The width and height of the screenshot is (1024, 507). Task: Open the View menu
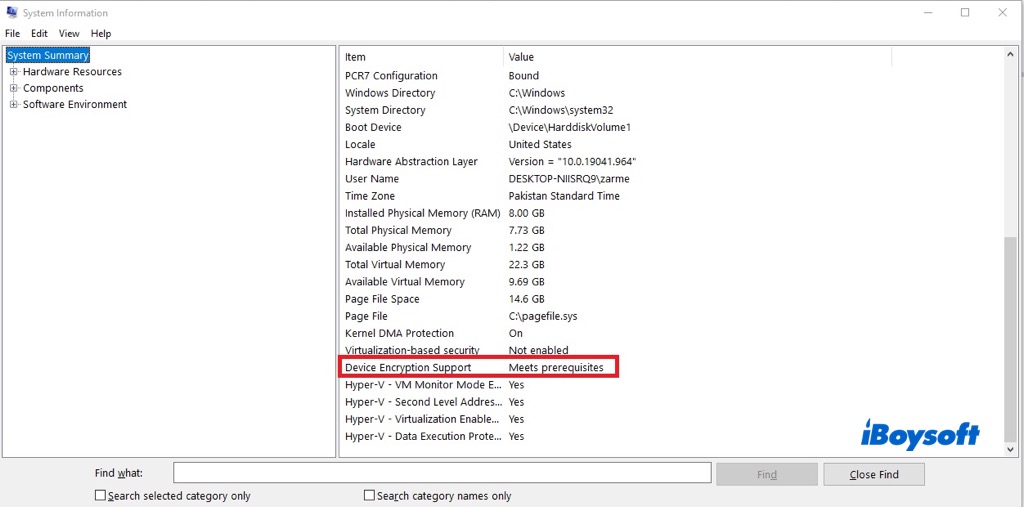[x=69, y=33]
